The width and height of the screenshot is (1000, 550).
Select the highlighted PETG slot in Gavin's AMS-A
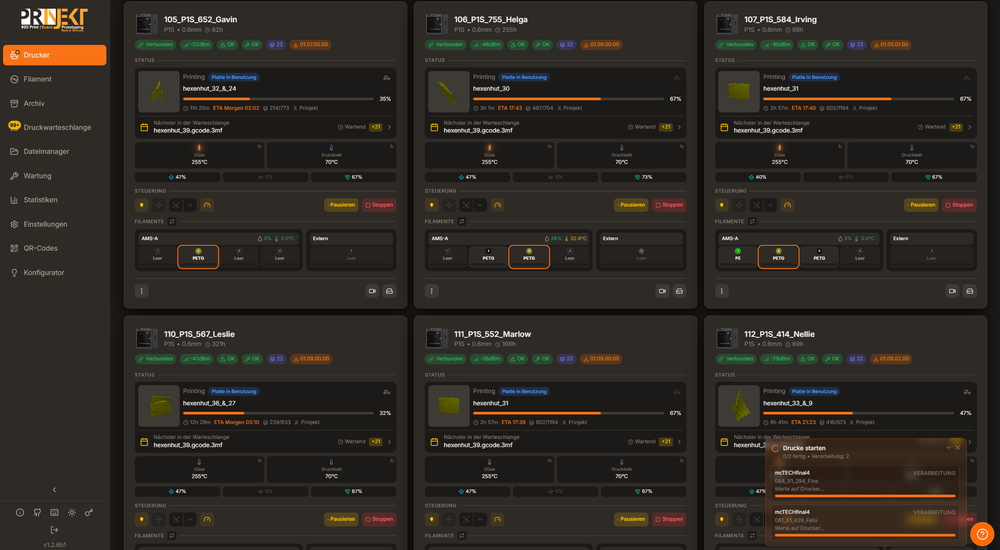pos(198,256)
